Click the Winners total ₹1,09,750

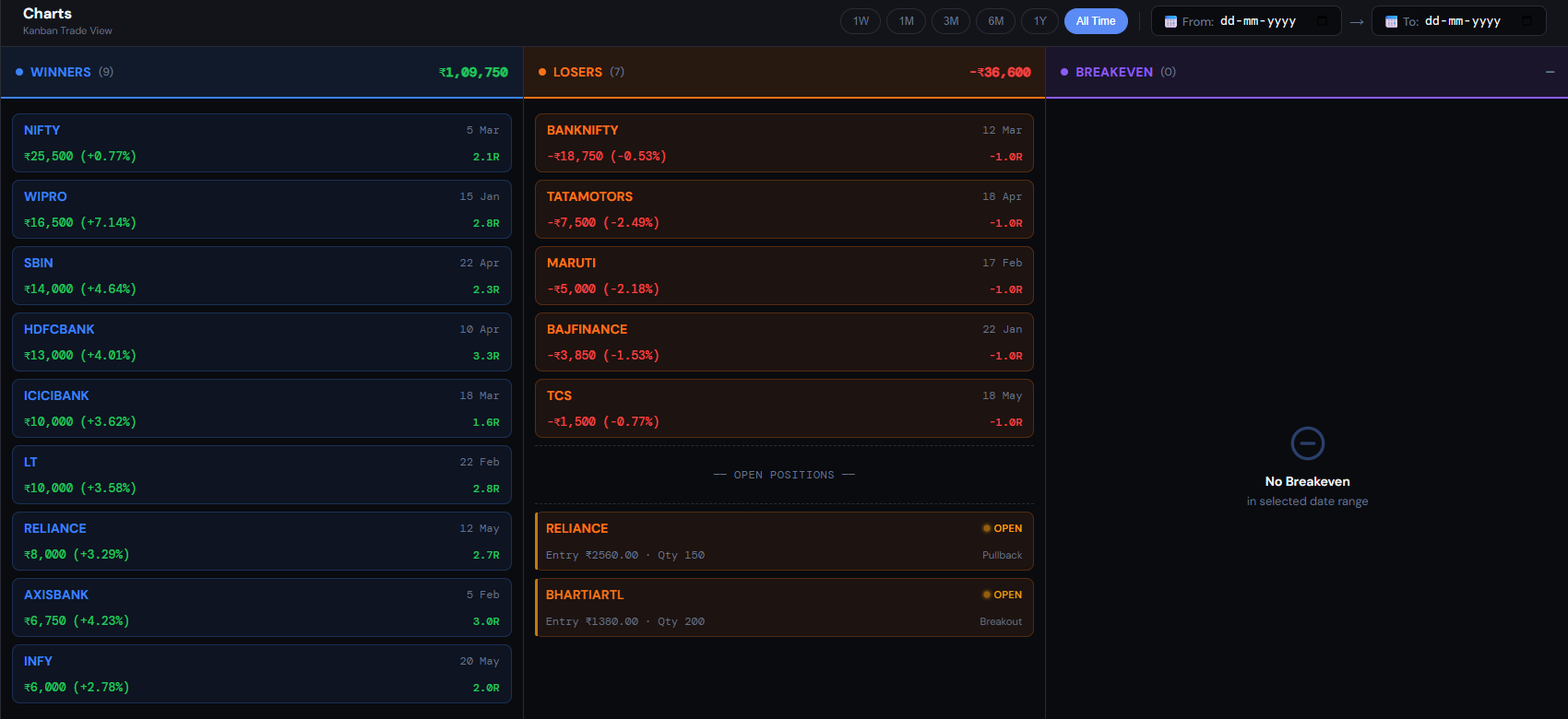pos(473,72)
